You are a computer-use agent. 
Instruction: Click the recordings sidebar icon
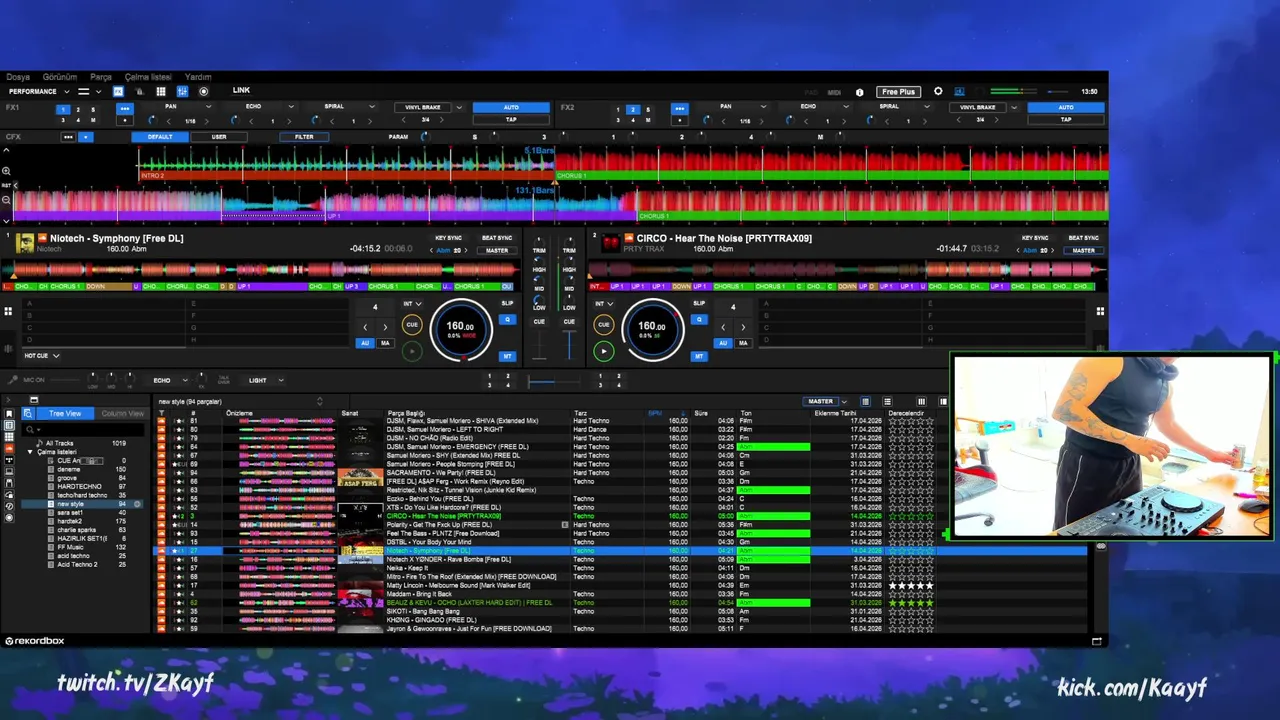coord(9,518)
